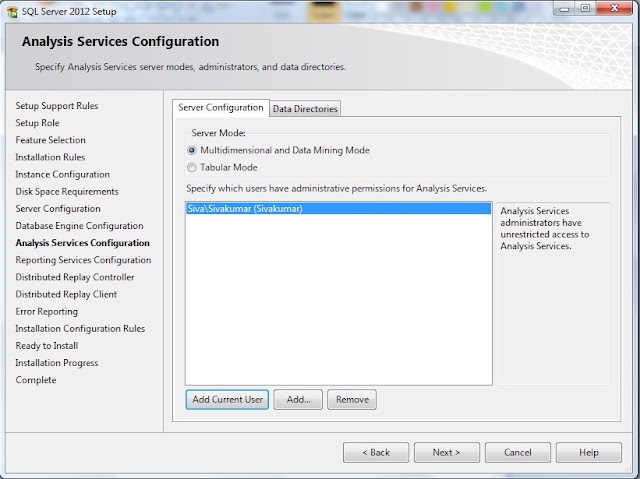Screen dimensions: 640x479
Task: Click the Setup Support Rules step
Action: [57, 106]
